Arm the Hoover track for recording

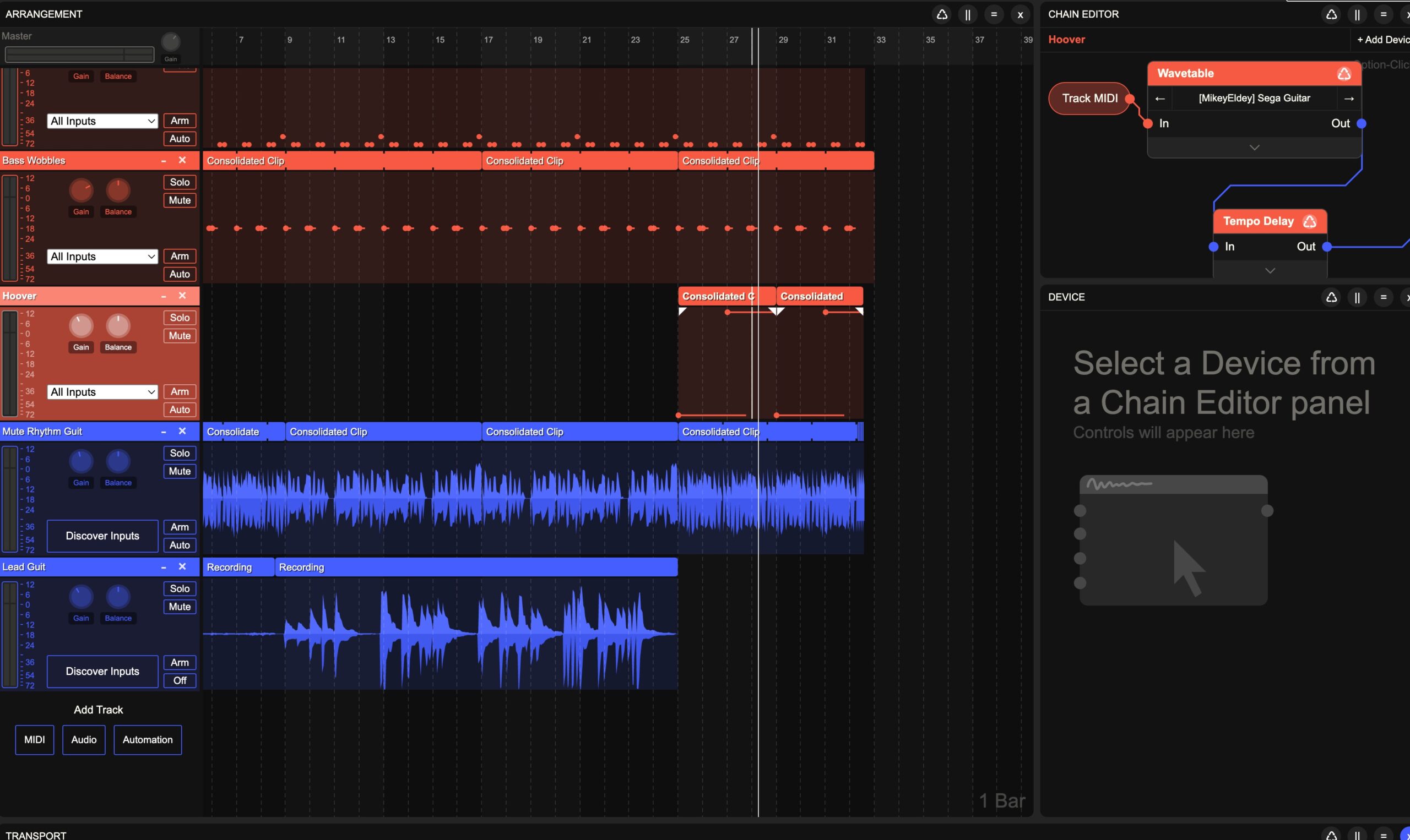180,392
